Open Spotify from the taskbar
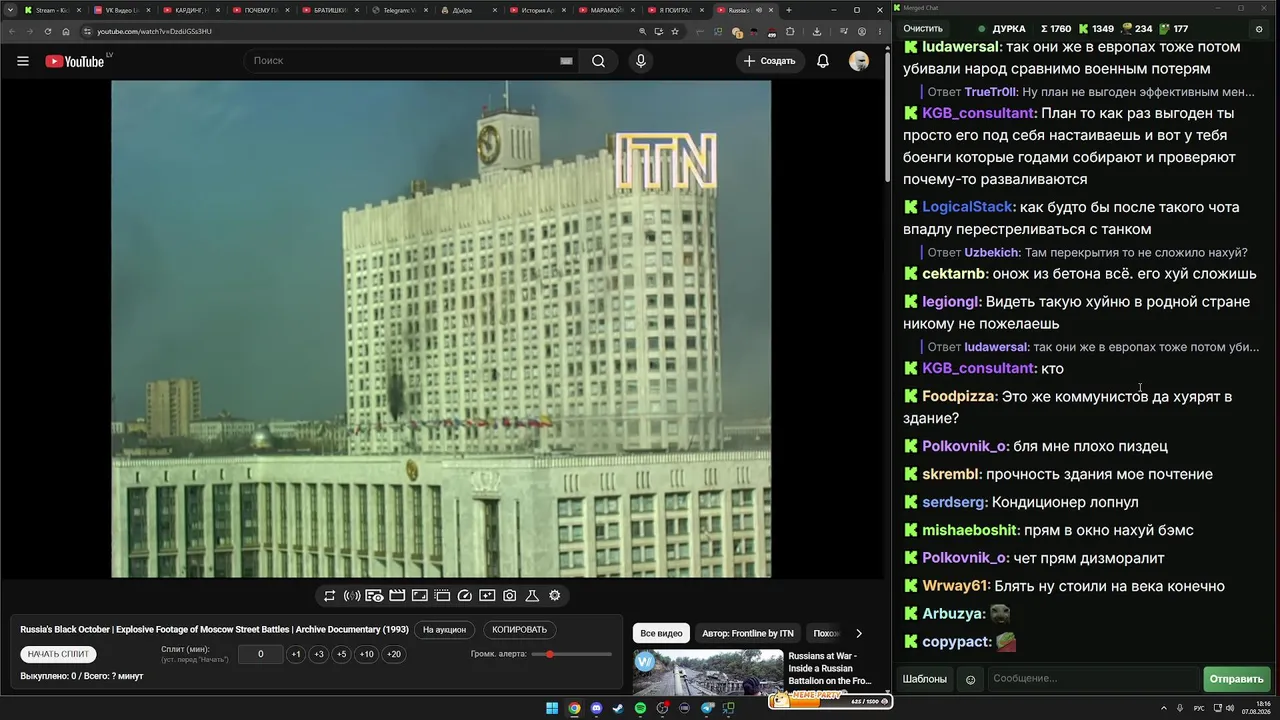This screenshot has width=1280, height=720. (640, 709)
